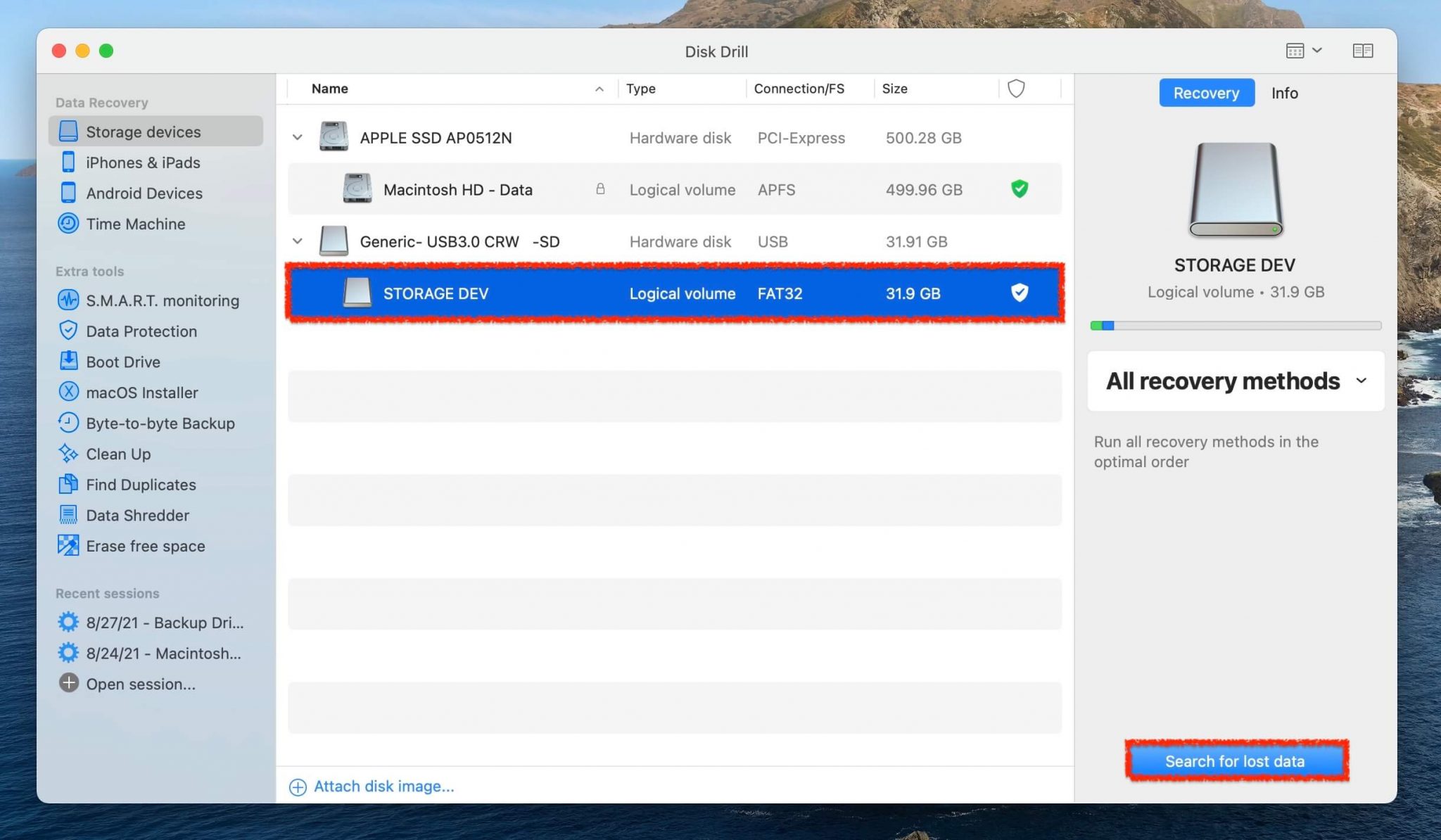Image resolution: width=1441 pixels, height=840 pixels.
Task: Click the shield column header icon
Action: coord(1016,89)
